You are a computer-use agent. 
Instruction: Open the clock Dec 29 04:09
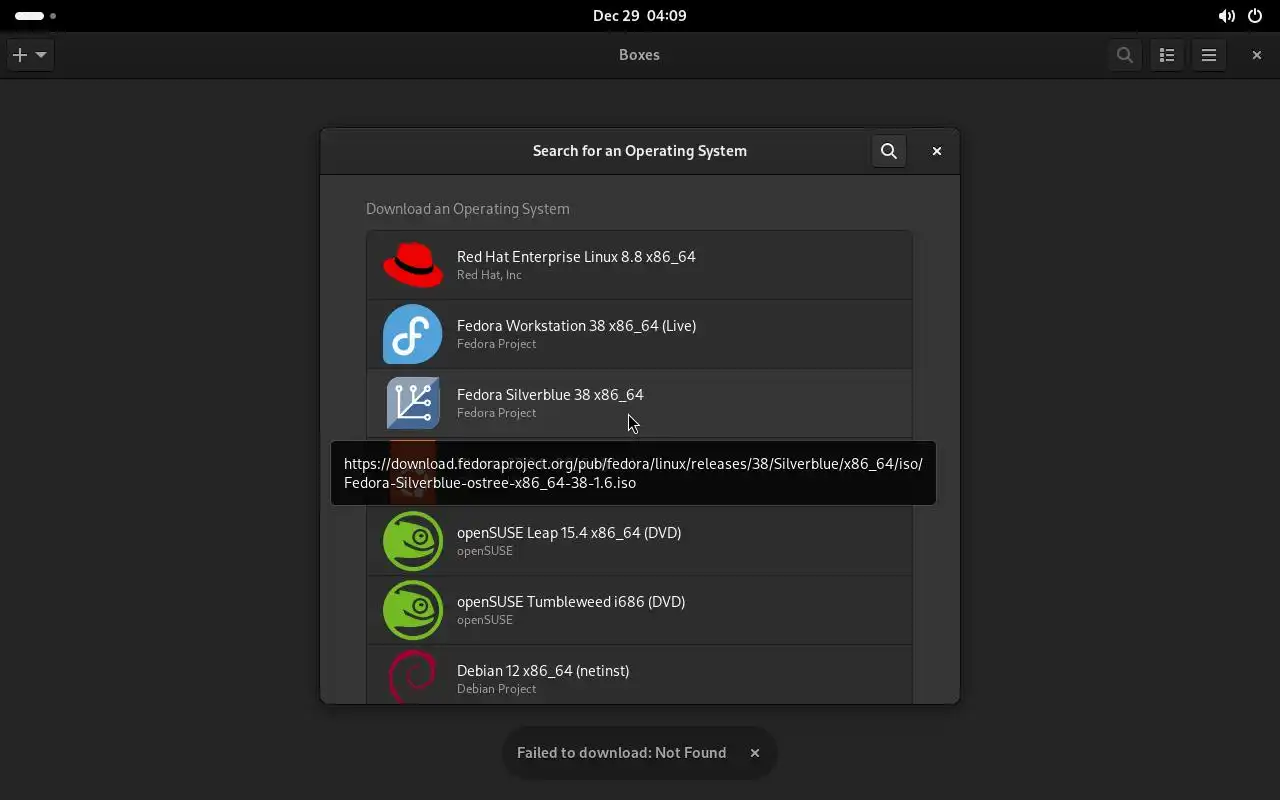coord(639,16)
